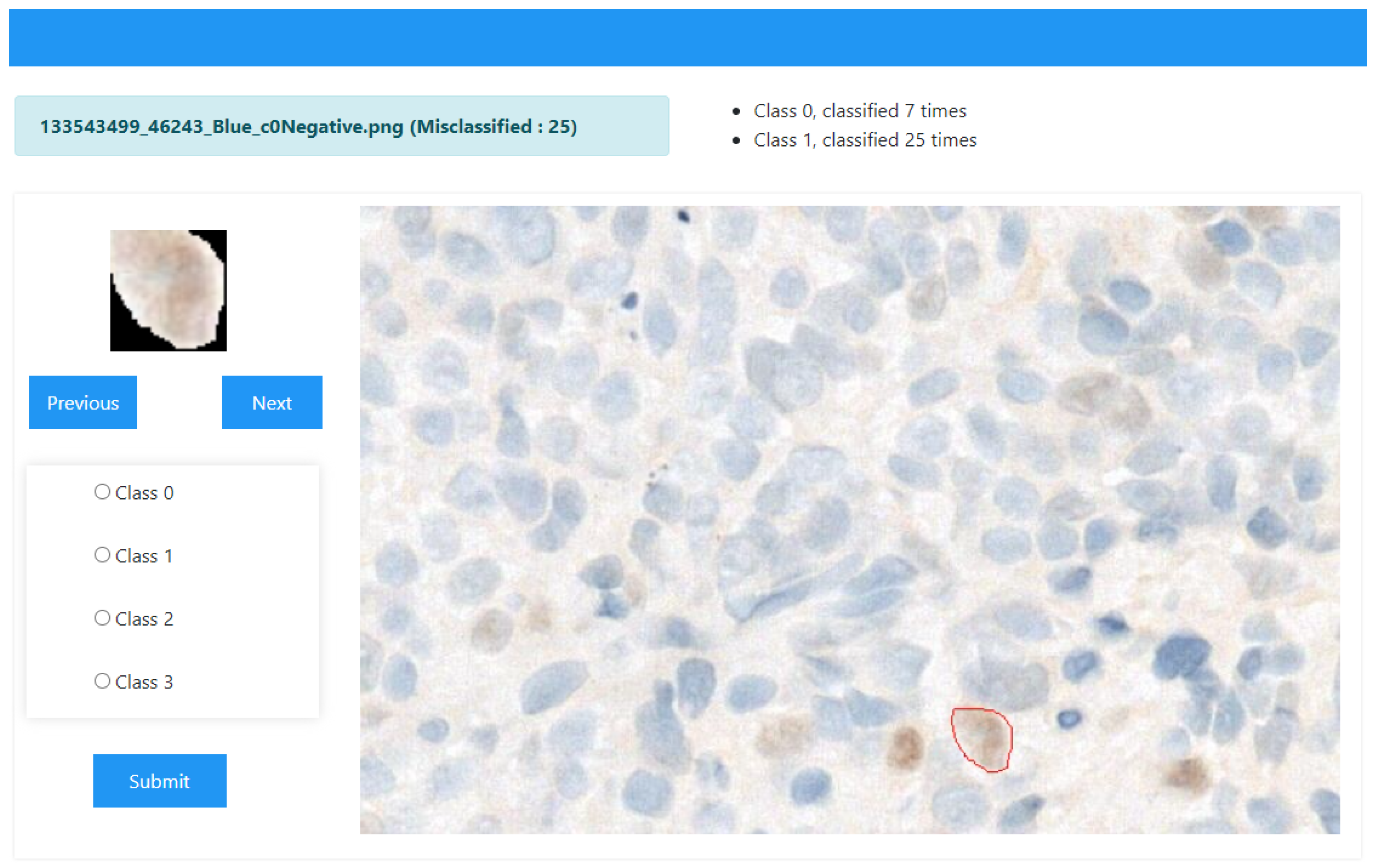
Task: Select the Class 0 radio button
Action: tap(102, 492)
